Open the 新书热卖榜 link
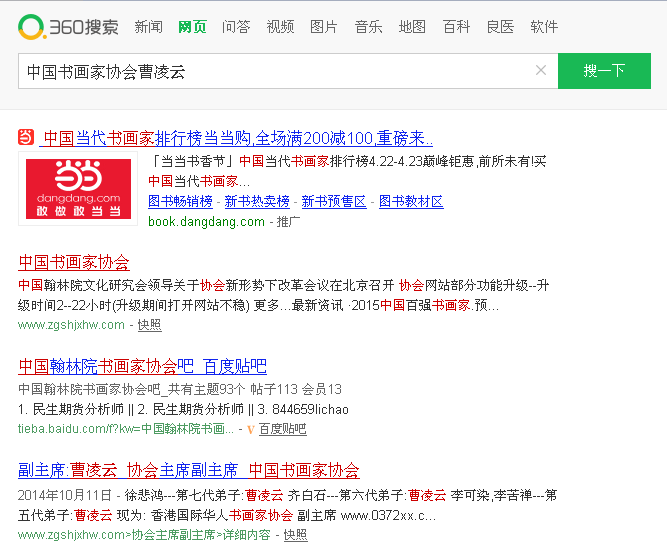 (256, 201)
